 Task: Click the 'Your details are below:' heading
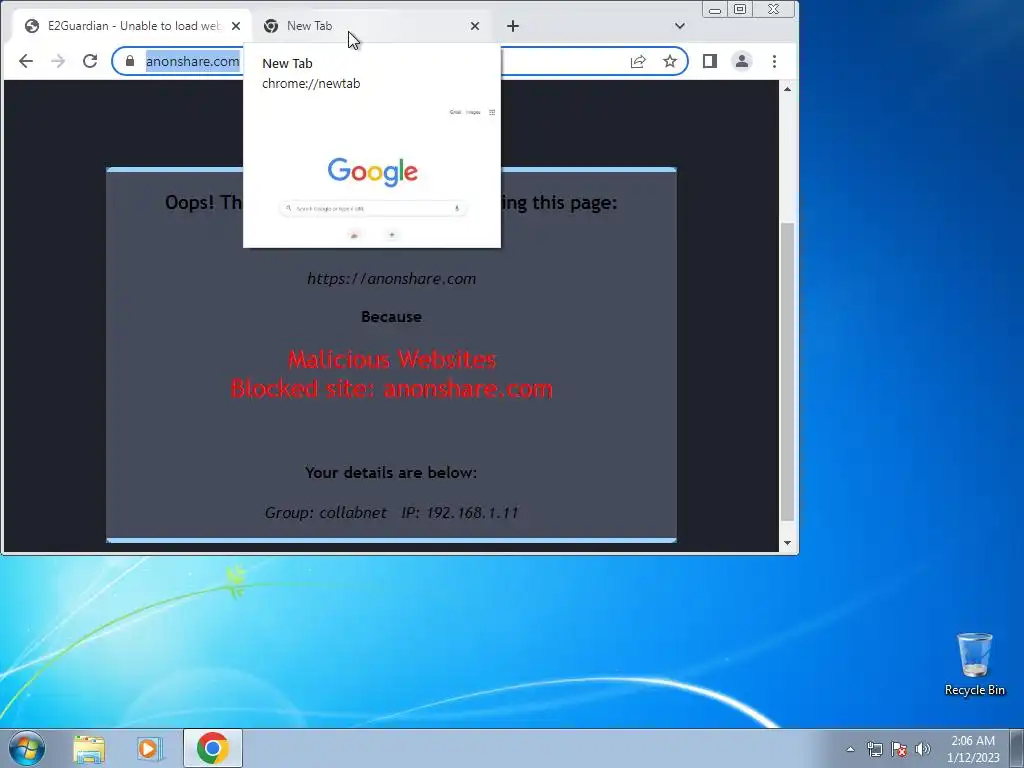pyautogui.click(x=391, y=473)
